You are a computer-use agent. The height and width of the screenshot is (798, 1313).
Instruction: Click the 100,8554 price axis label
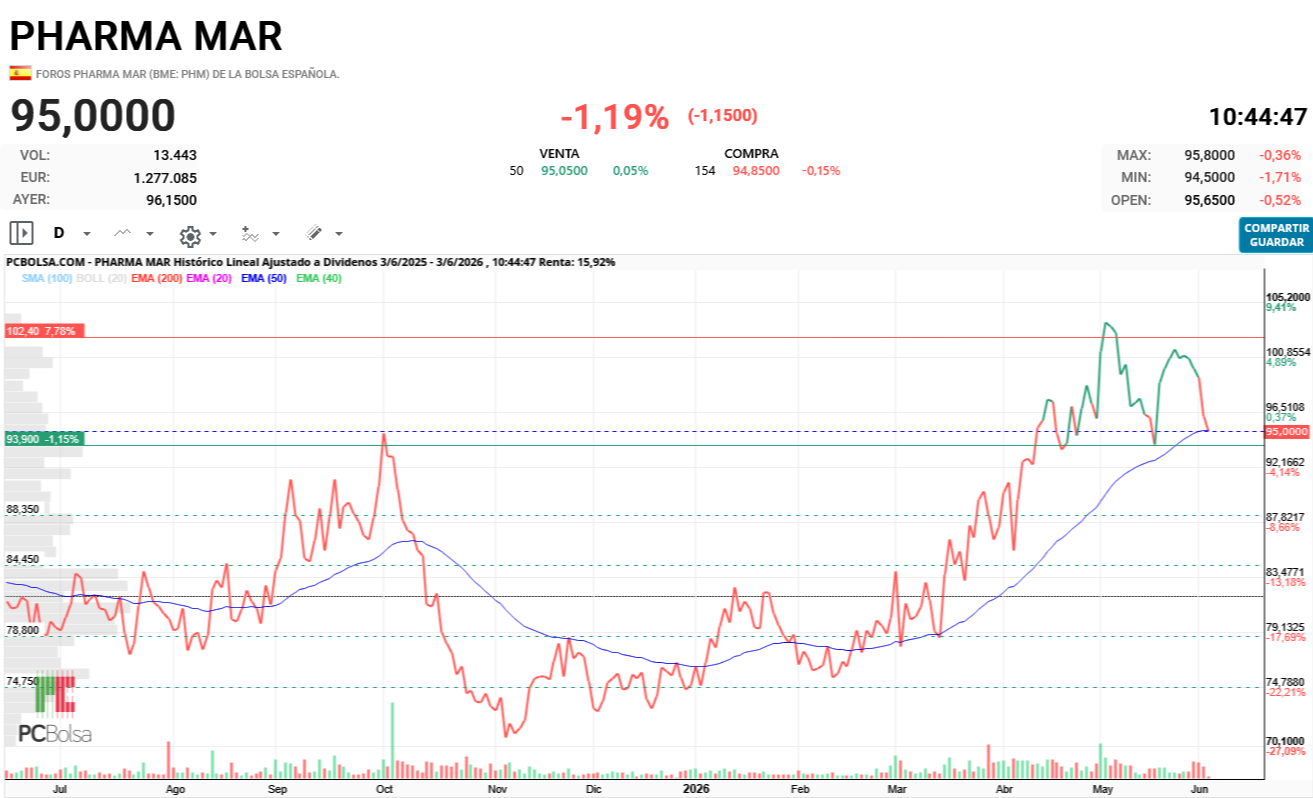click(x=1287, y=352)
